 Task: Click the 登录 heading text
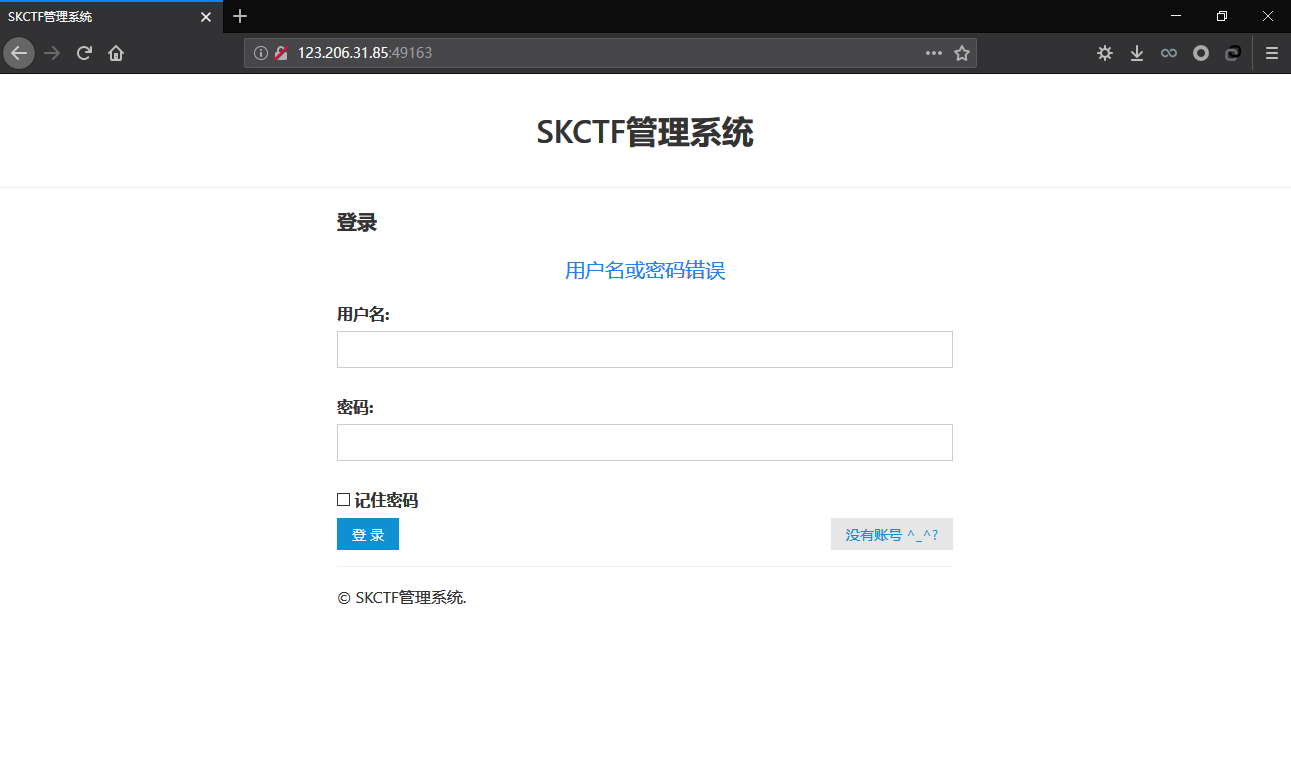(x=356, y=222)
